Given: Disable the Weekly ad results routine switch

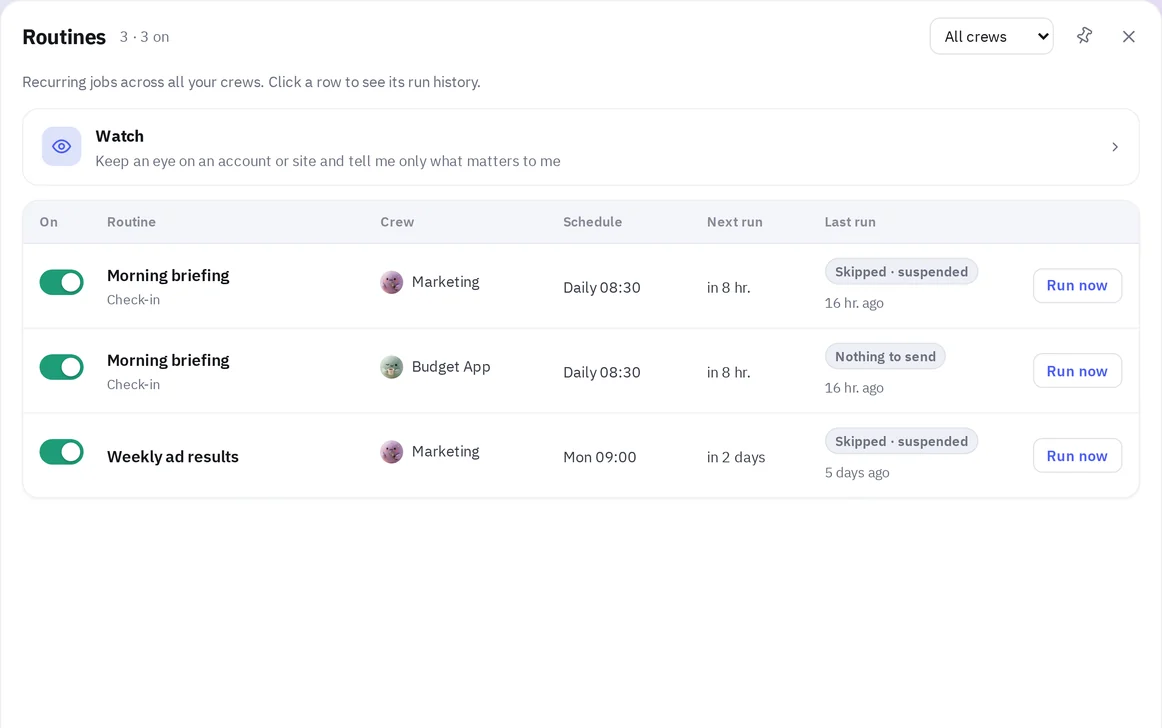Looking at the screenshot, I should 62,452.
